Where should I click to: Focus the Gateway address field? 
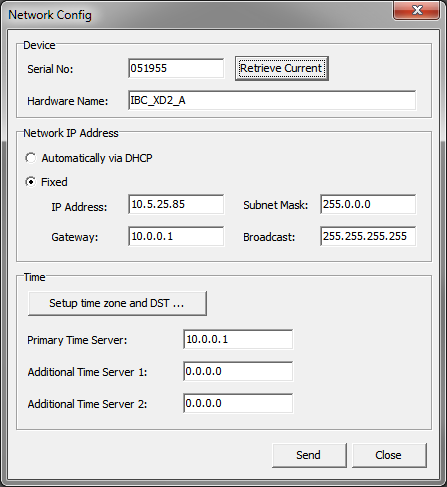[x=176, y=236]
